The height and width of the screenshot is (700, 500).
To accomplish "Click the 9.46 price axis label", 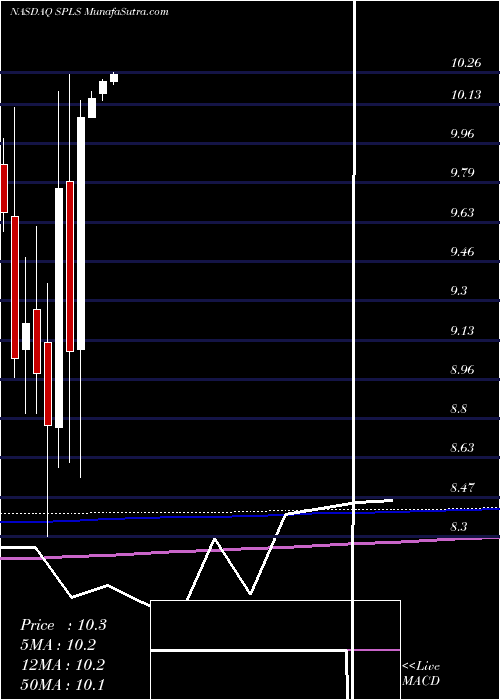I will point(462,252).
